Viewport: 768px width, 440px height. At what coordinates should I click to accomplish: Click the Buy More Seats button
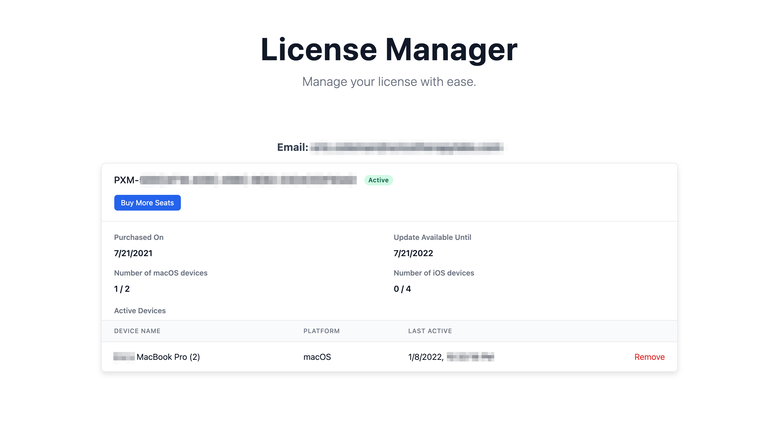[147, 203]
